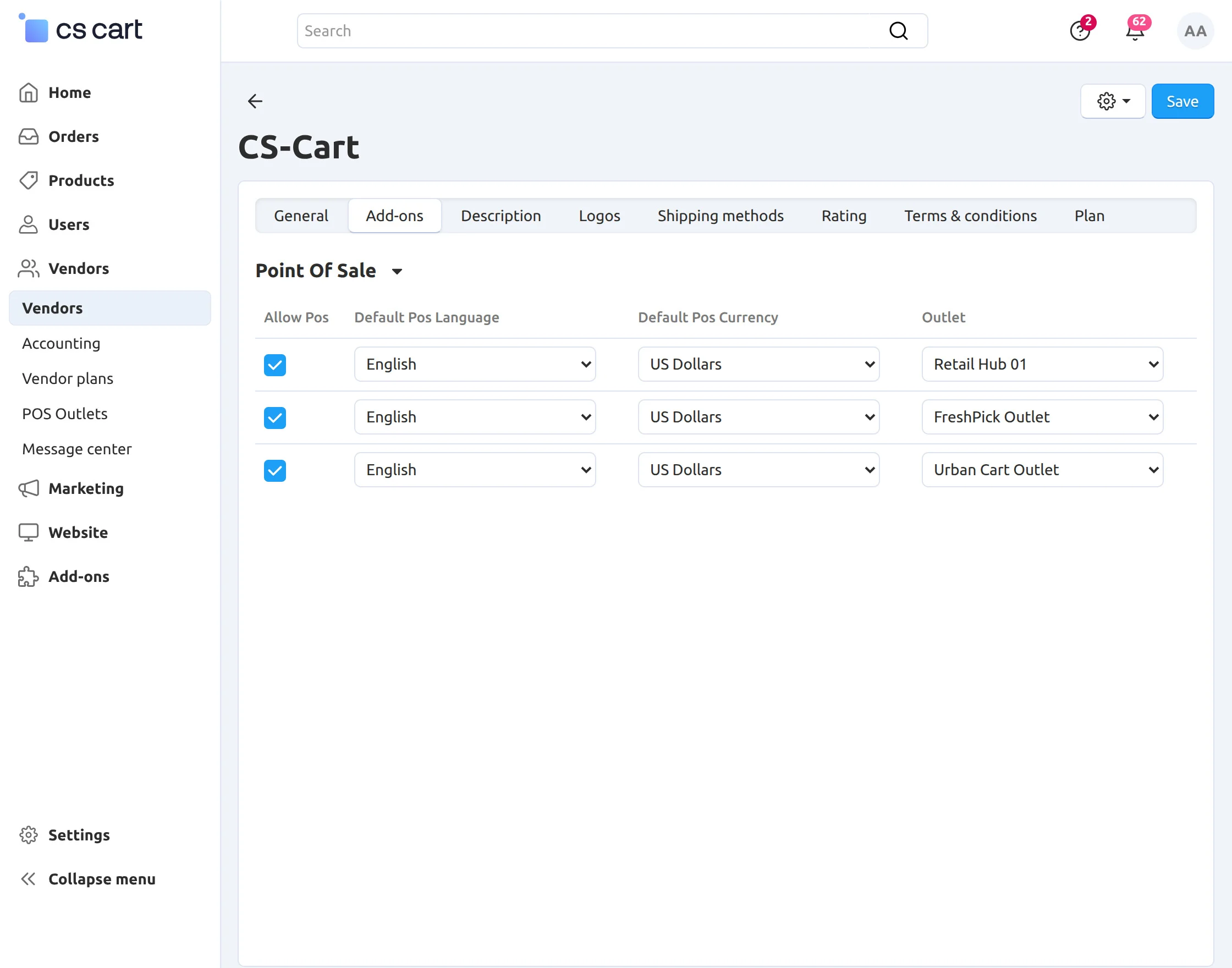1232x968 pixels.
Task: Click the Home icon in sidebar
Action: click(29, 93)
